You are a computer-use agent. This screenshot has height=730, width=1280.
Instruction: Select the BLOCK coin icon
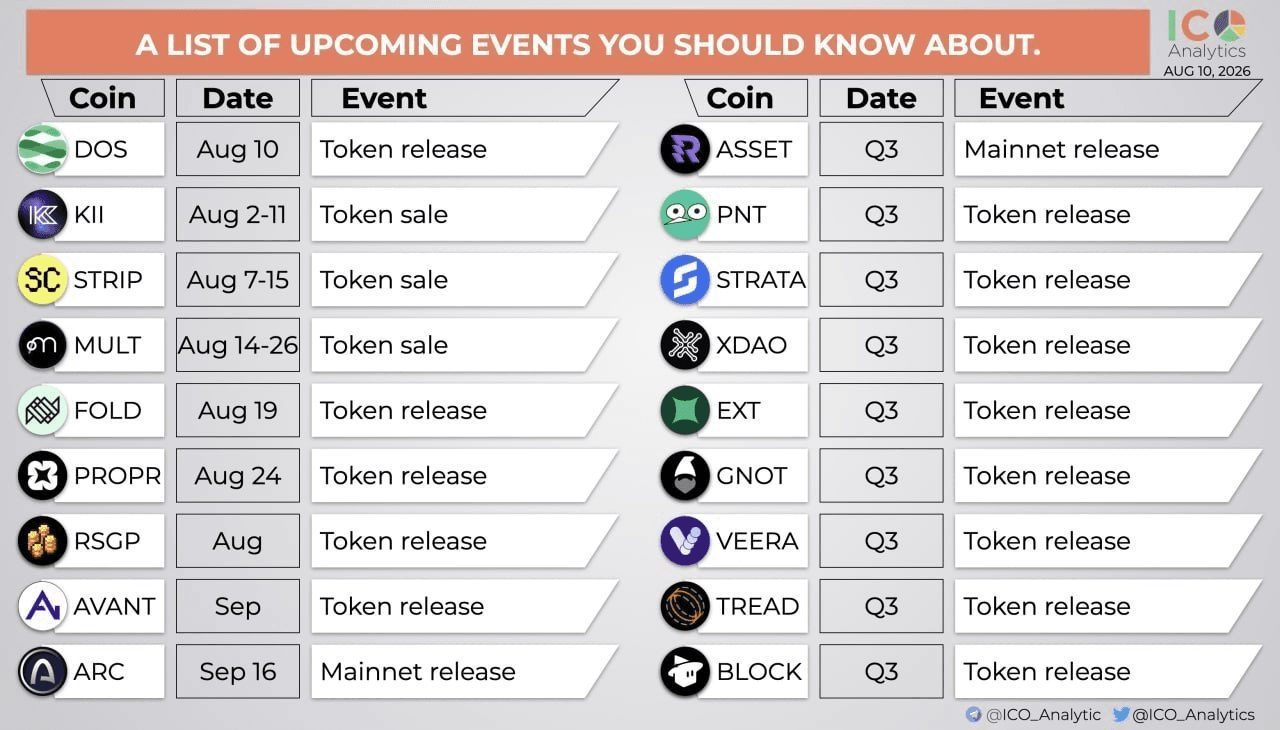point(685,672)
